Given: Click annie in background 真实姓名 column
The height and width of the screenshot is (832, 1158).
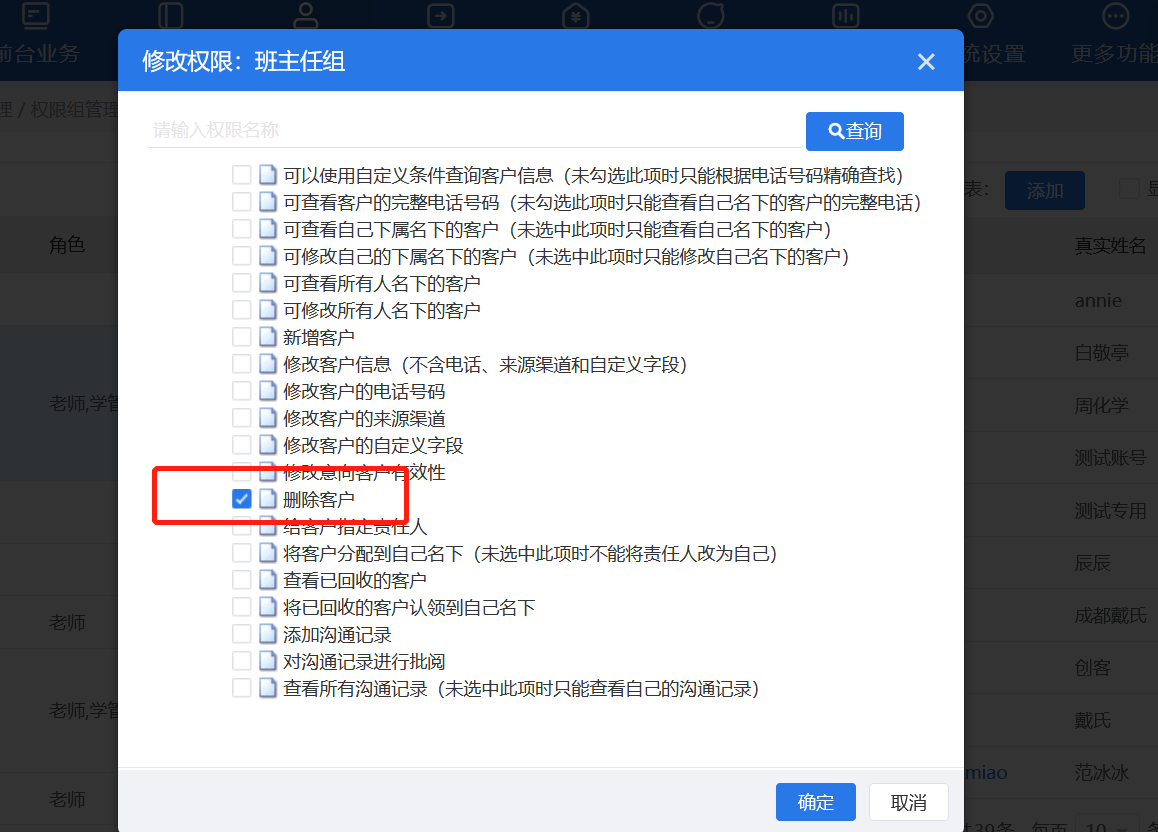Looking at the screenshot, I should (x=1098, y=300).
